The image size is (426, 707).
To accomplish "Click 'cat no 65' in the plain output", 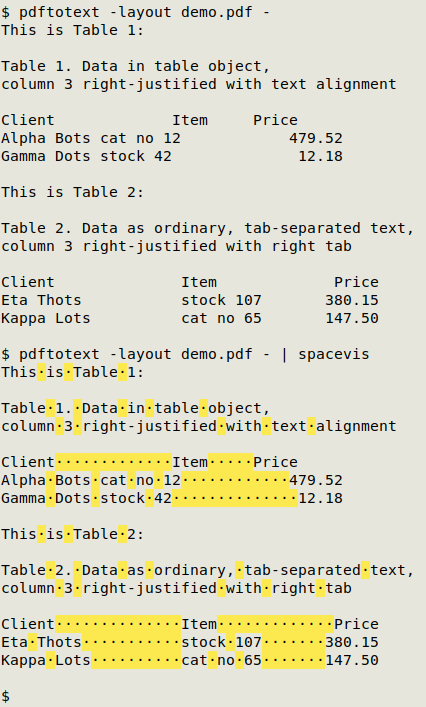I will (x=221, y=319).
